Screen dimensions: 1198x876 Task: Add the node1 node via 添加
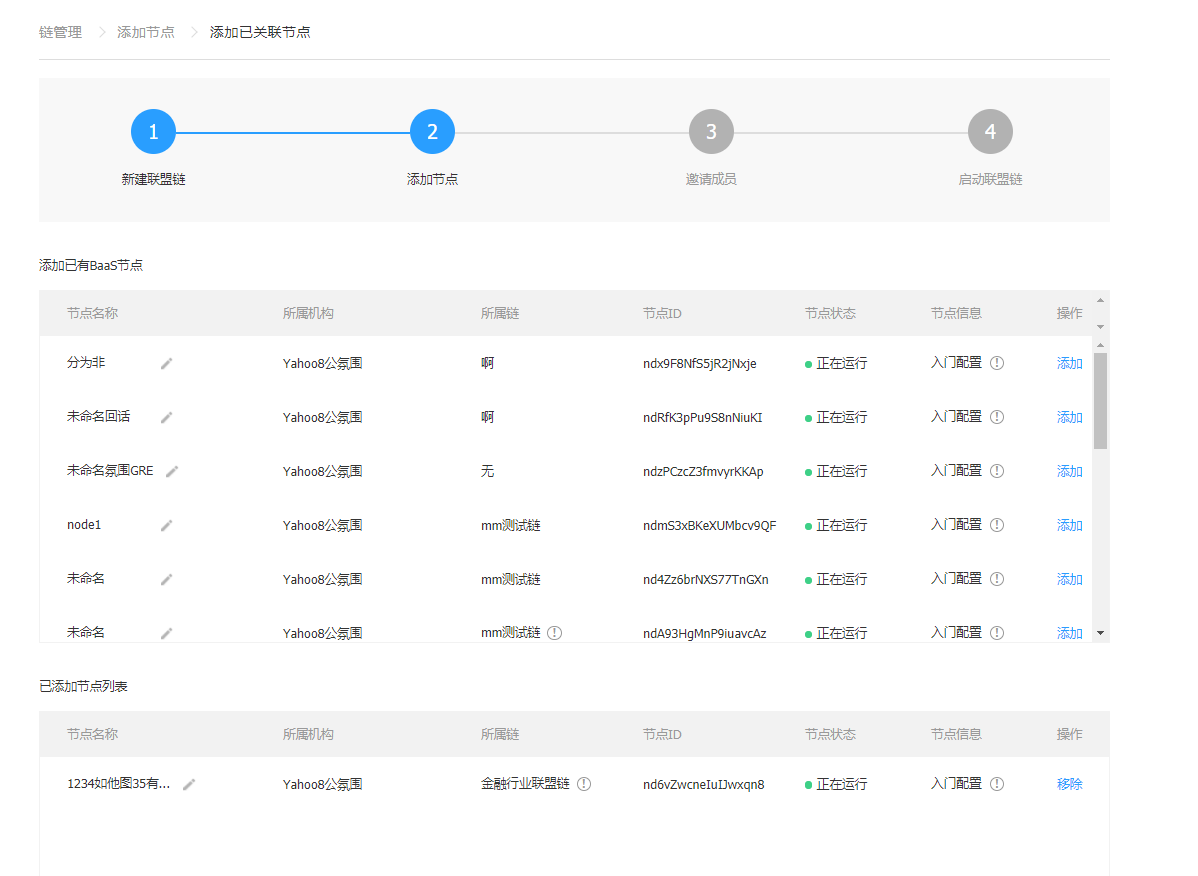pos(1069,526)
